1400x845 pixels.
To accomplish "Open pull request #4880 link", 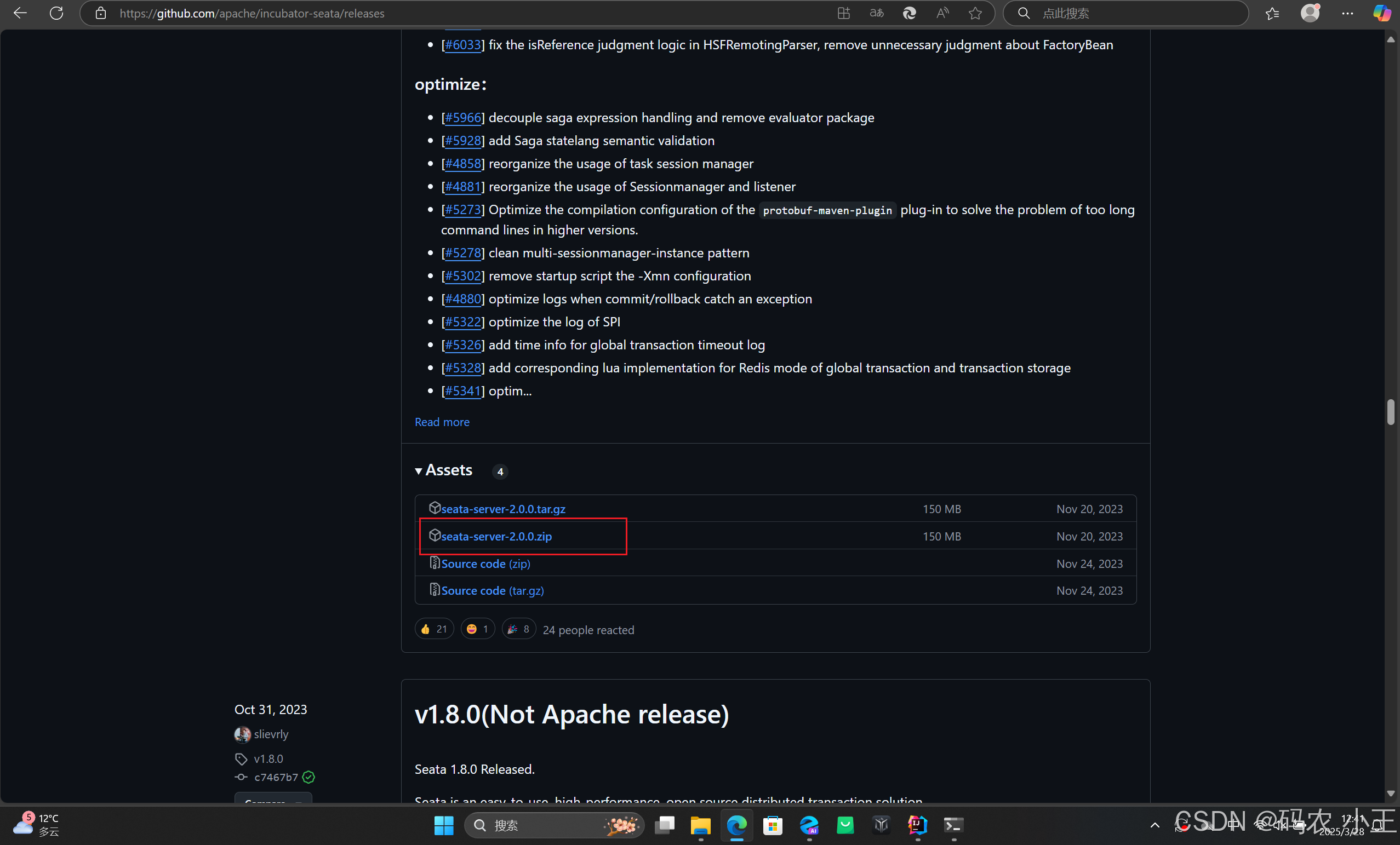I will coord(462,298).
